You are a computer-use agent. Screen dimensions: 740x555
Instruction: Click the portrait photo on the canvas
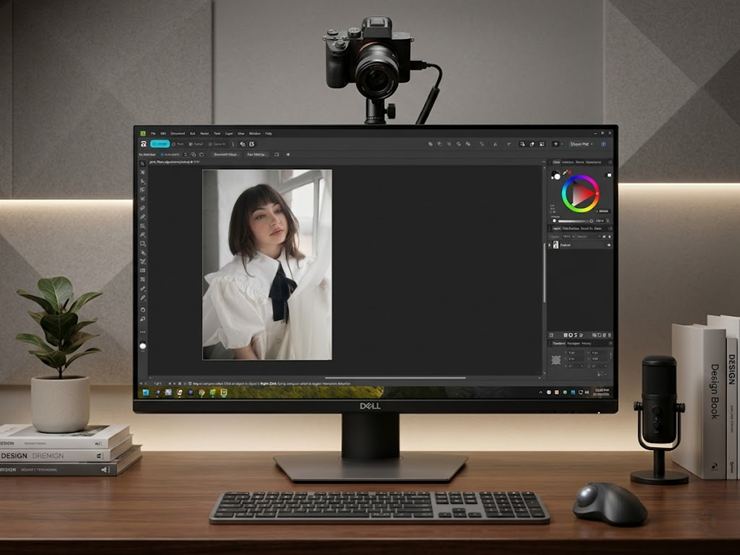point(267,265)
